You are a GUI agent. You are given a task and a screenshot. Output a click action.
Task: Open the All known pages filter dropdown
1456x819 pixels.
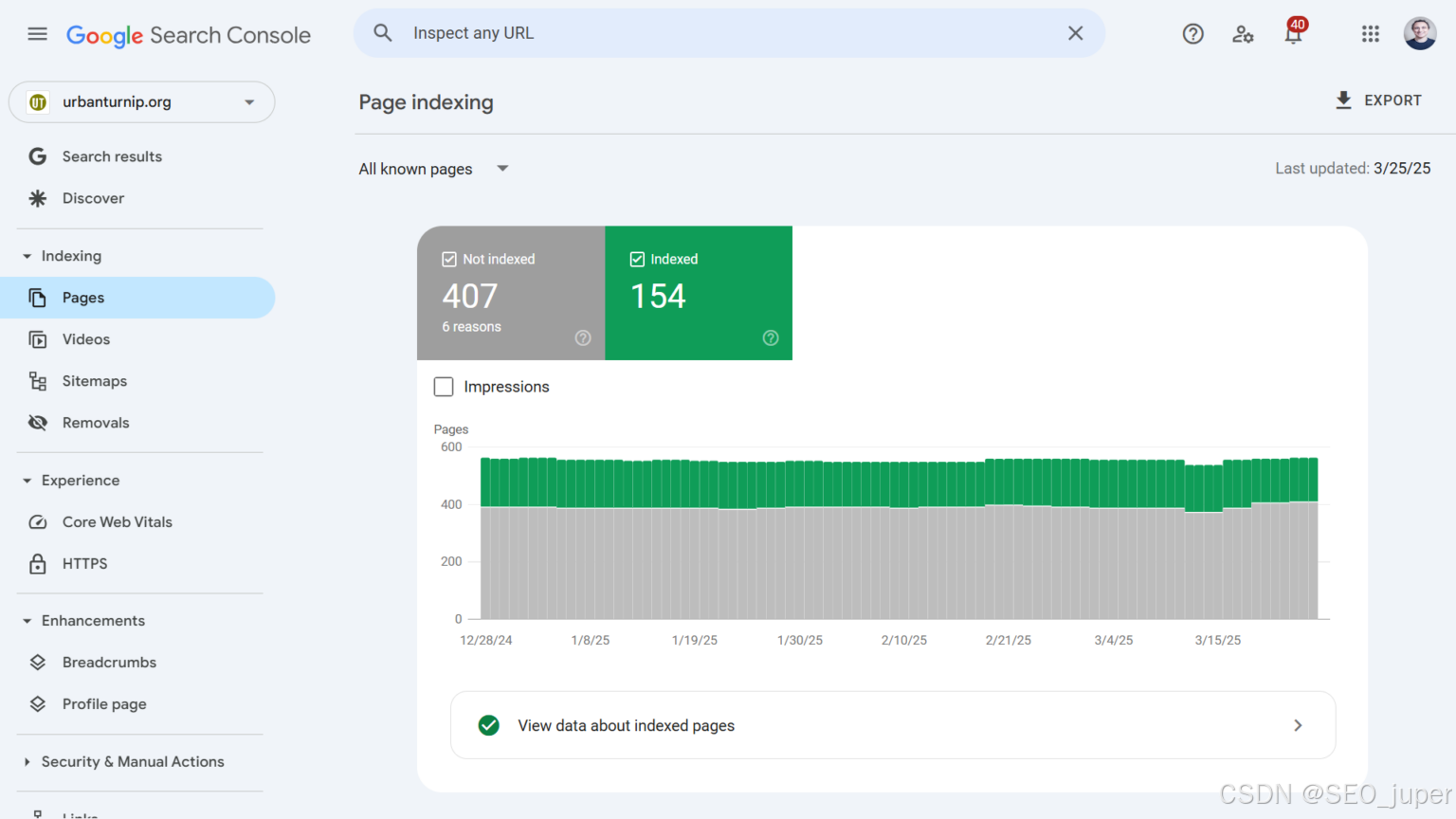tap(434, 169)
